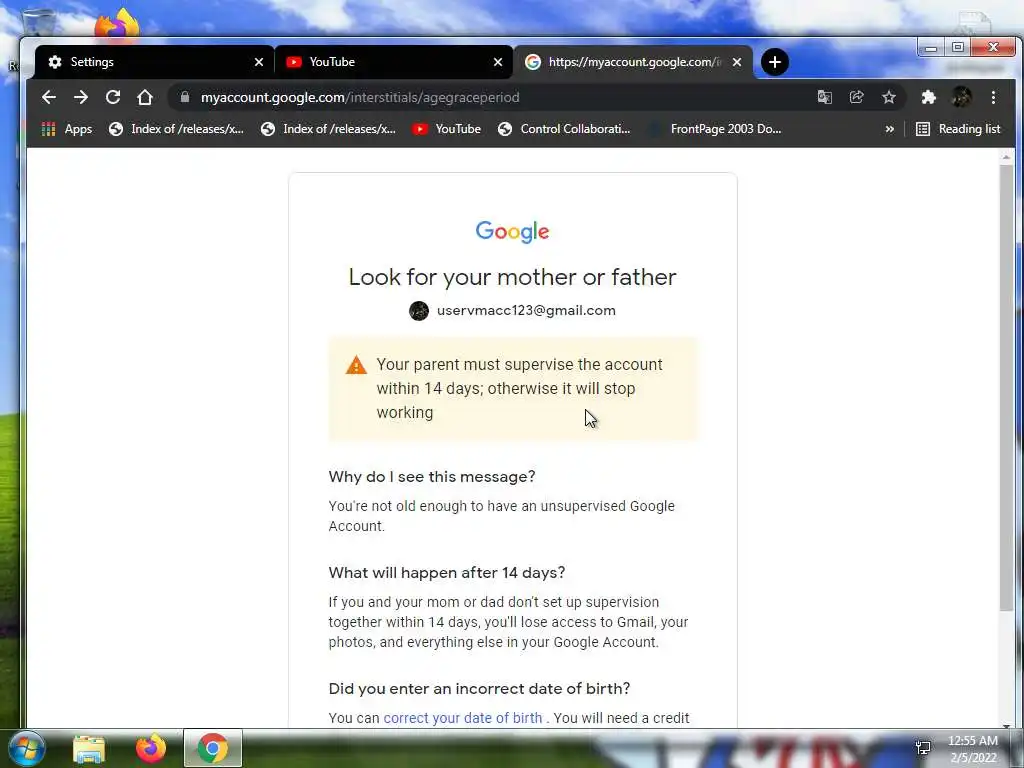
Task: Open second Index of /releases bookmark
Action: tap(328, 129)
